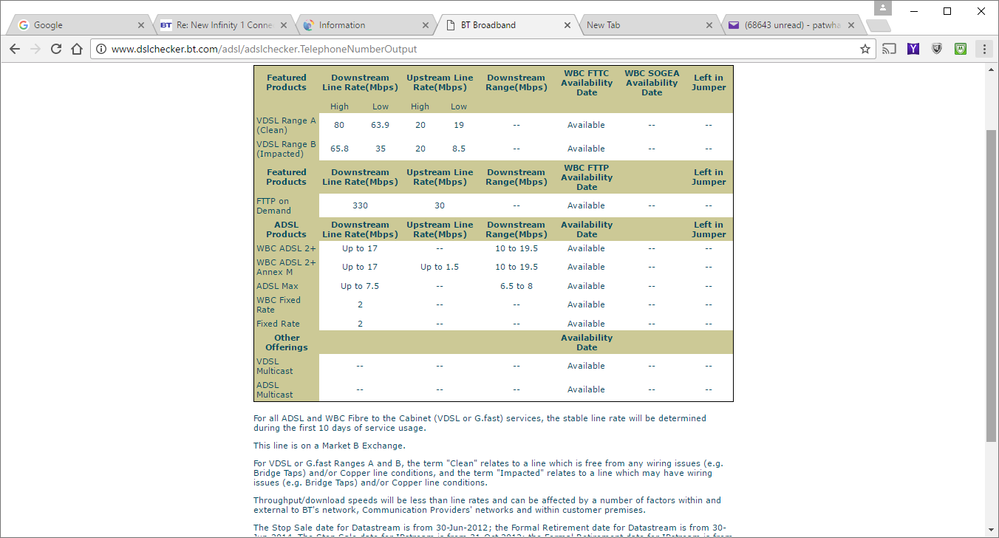Click the '6.5 to 8' downstream range
Image resolution: width=999 pixels, height=538 pixels.
[517, 286]
